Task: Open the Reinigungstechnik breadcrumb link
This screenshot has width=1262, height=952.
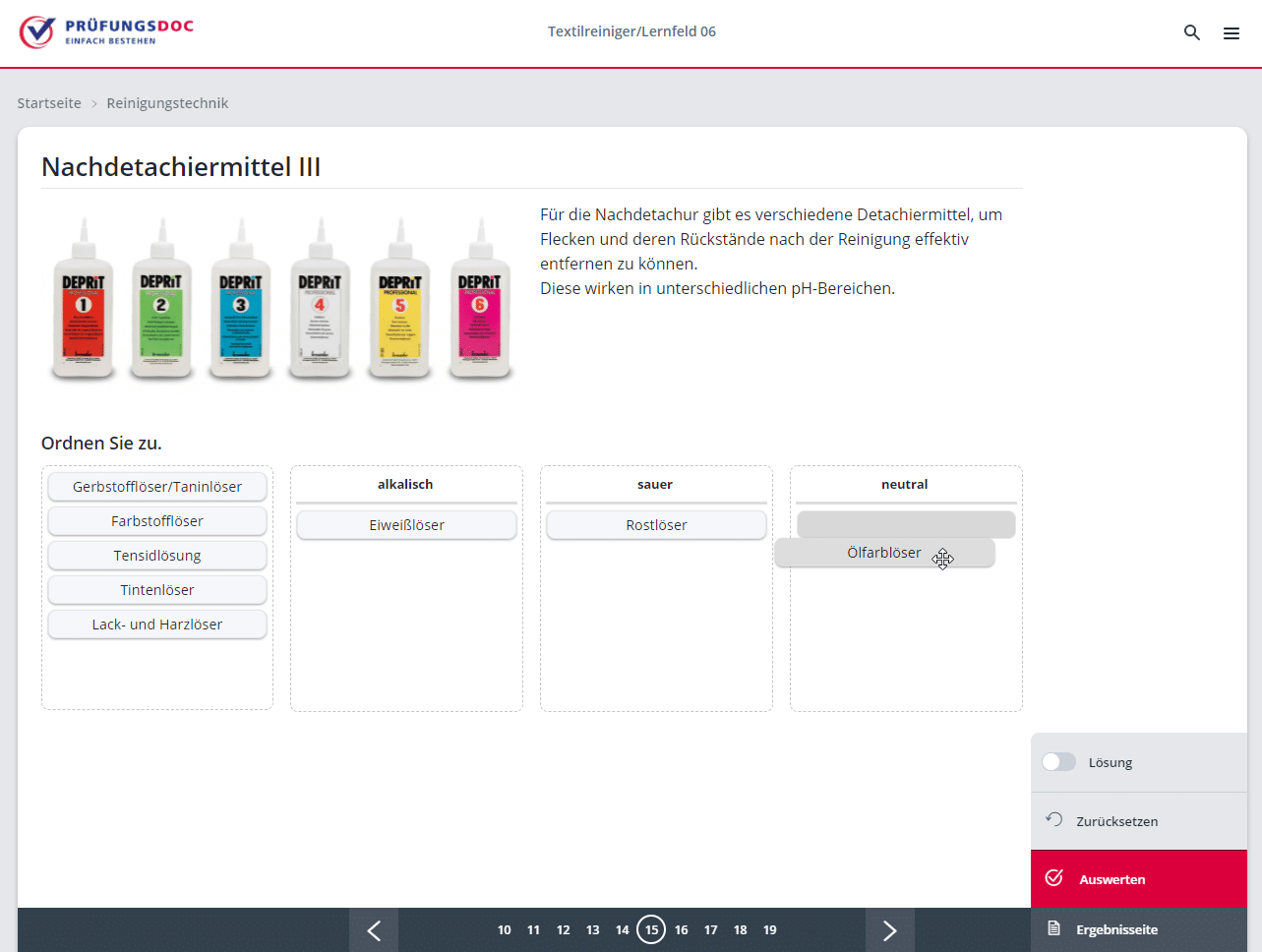Action: (x=167, y=103)
